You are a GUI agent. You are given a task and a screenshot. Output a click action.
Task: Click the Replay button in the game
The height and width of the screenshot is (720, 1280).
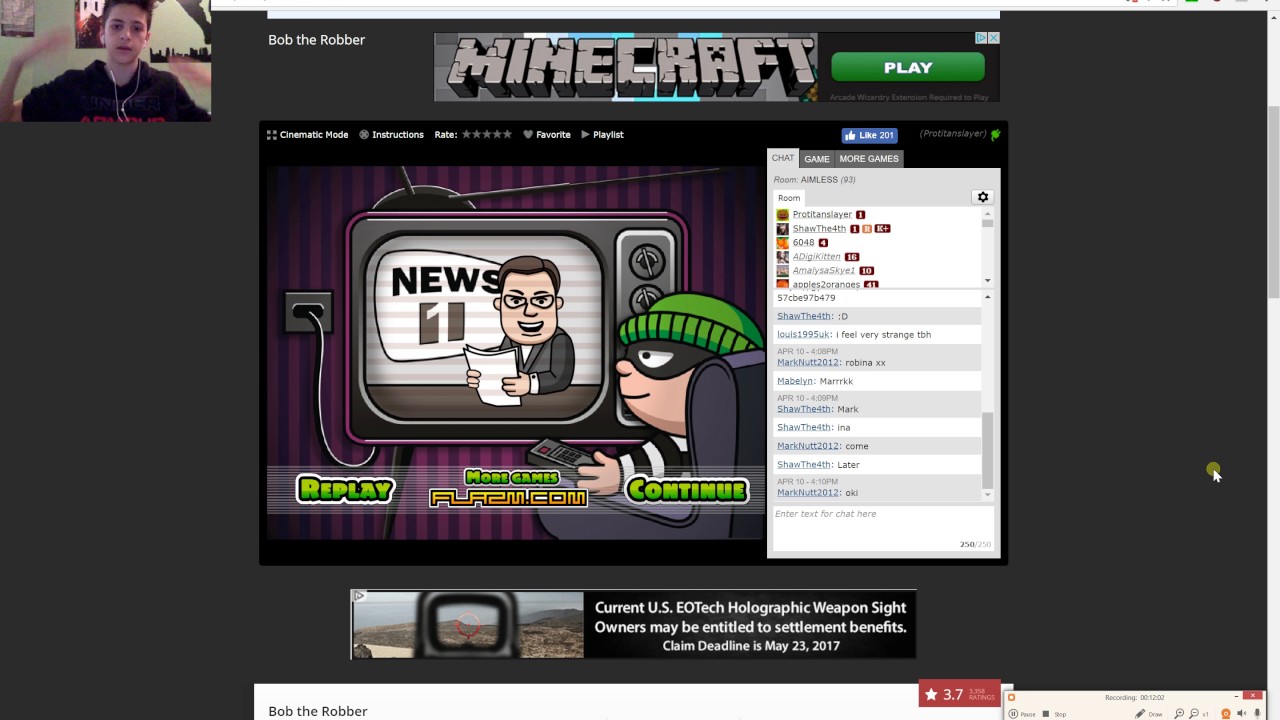click(346, 490)
